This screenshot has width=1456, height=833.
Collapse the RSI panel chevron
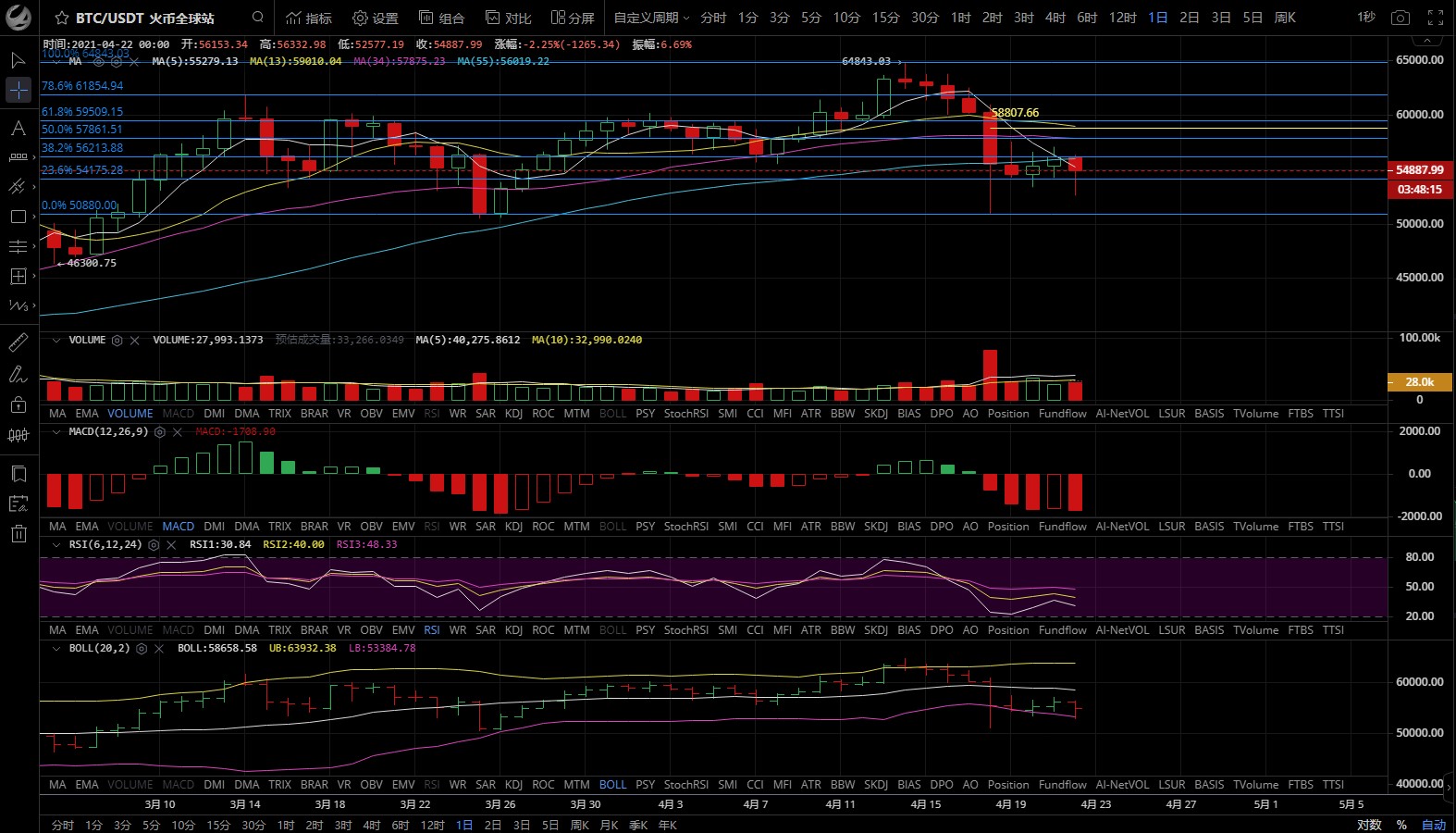[56, 545]
